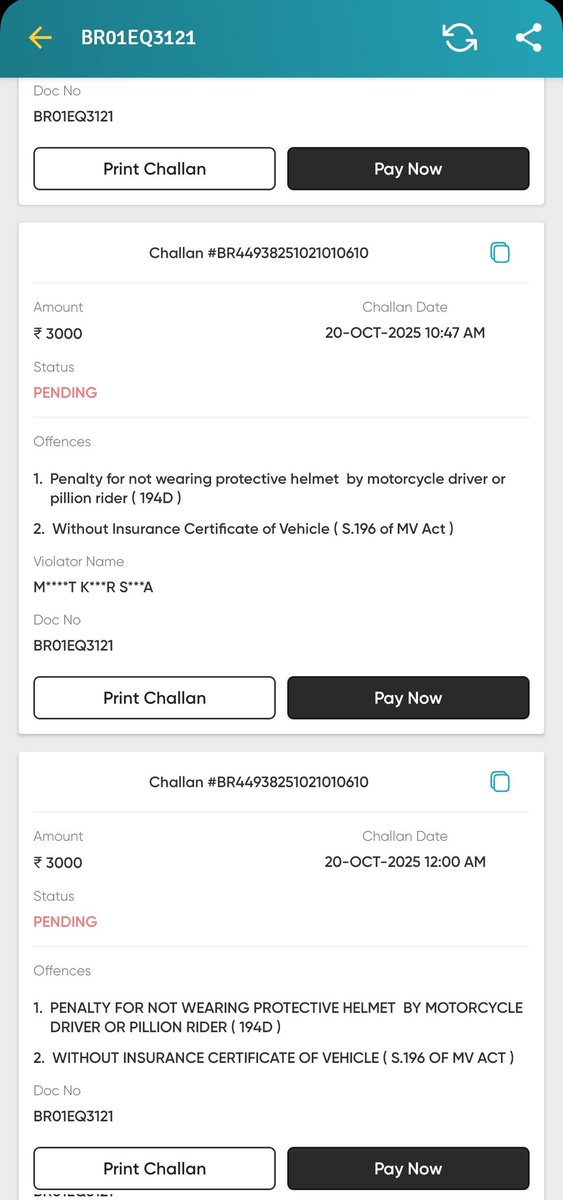Tap uppercase WITHOUT INSURANCE CERTIFICATE offence

pos(274,1057)
